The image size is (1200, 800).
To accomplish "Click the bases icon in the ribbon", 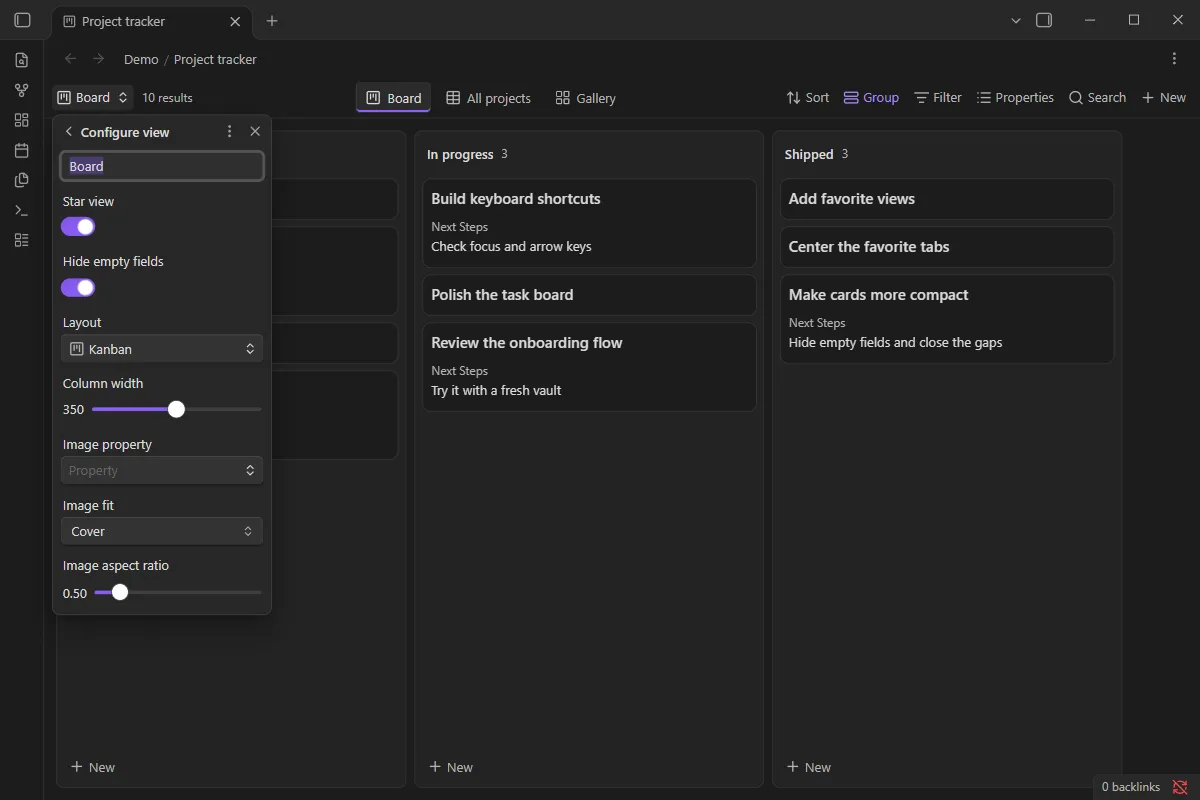I will [x=22, y=240].
